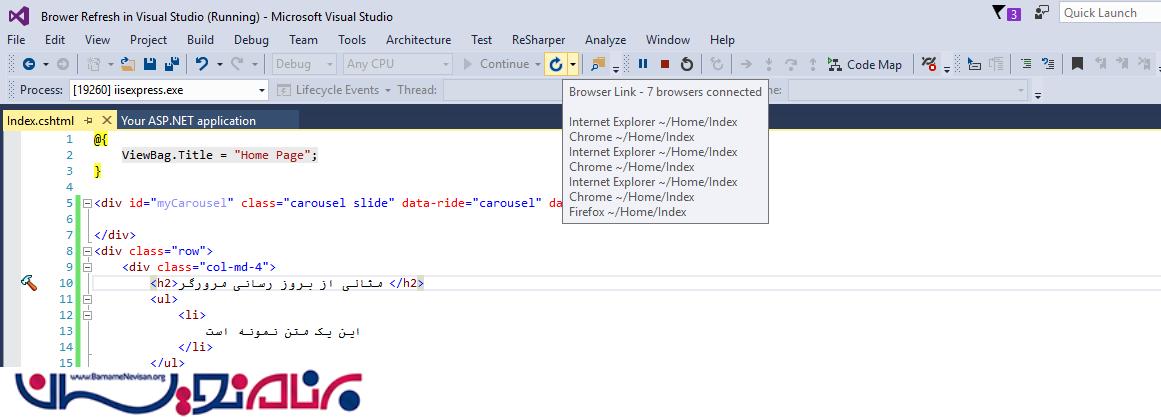Open the notifications flag icon
Viewport: 1161px width, 417px height.
[x=998, y=13]
